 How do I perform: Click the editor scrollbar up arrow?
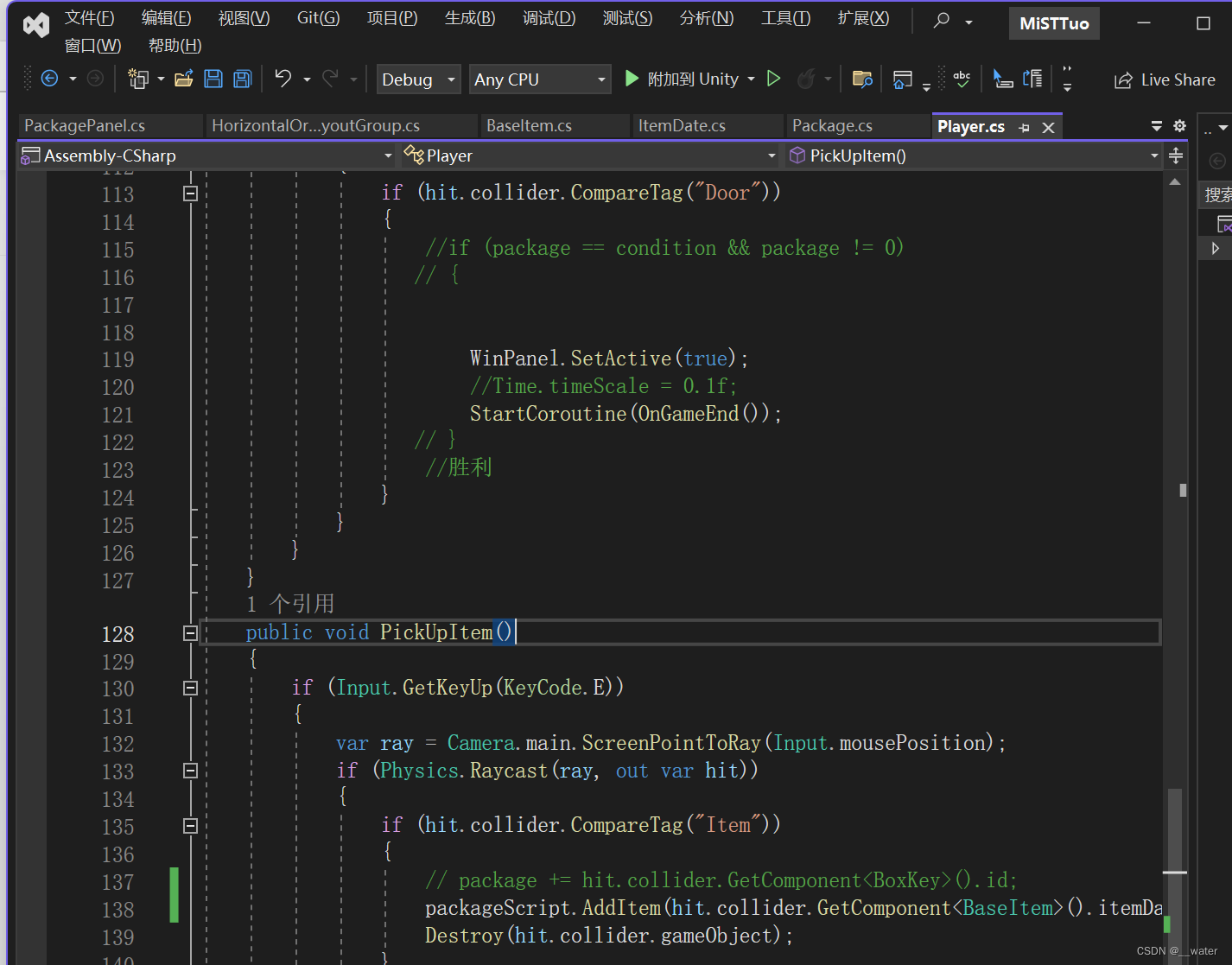pyautogui.click(x=1175, y=181)
